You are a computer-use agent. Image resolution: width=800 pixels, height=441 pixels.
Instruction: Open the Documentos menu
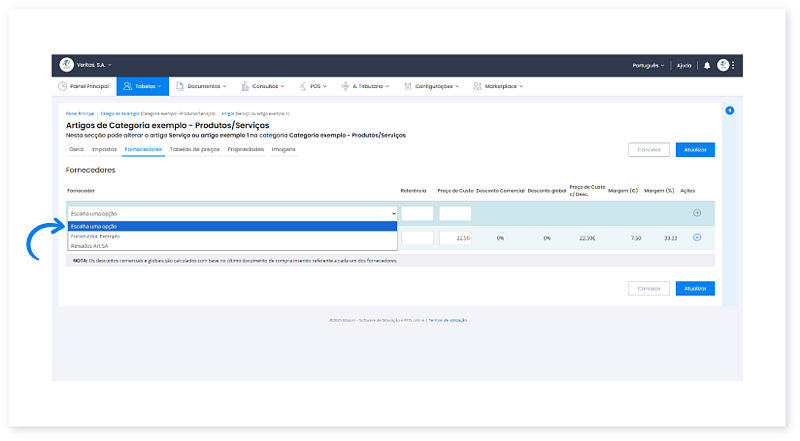pyautogui.click(x=205, y=86)
